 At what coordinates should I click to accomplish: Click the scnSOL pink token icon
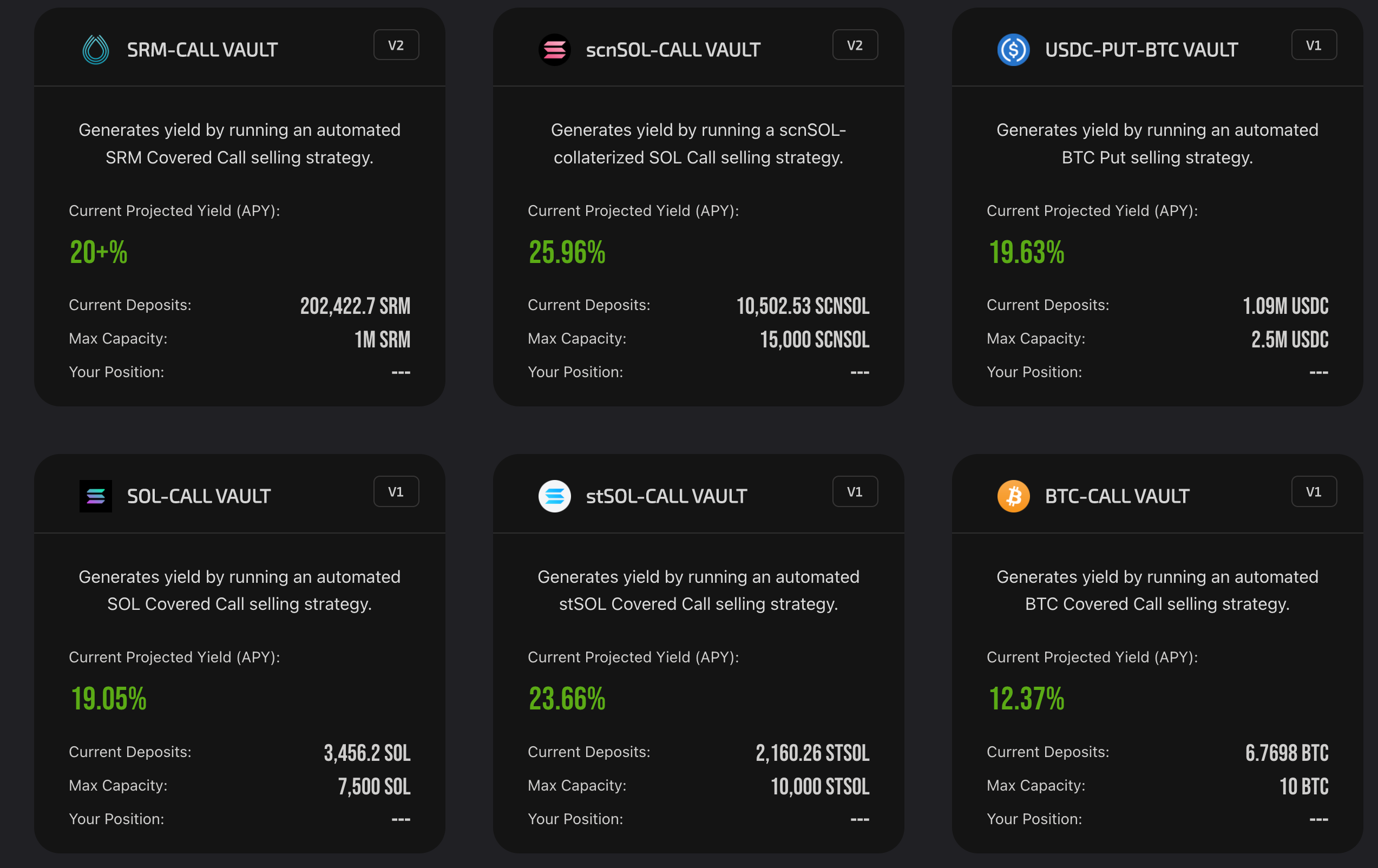pos(554,50)
